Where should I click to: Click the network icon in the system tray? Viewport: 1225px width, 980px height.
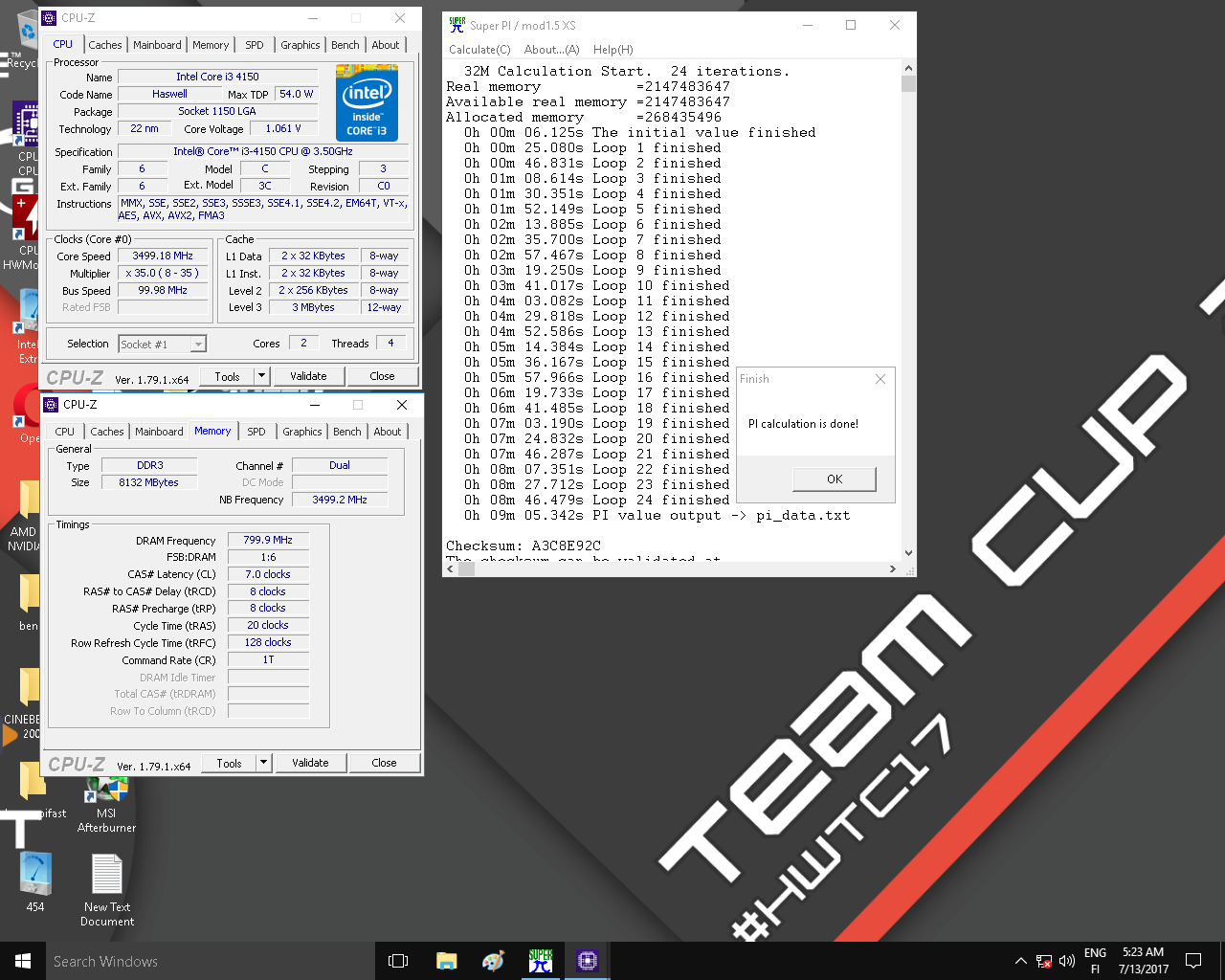pyautogui.click(x=1044, y=961)
